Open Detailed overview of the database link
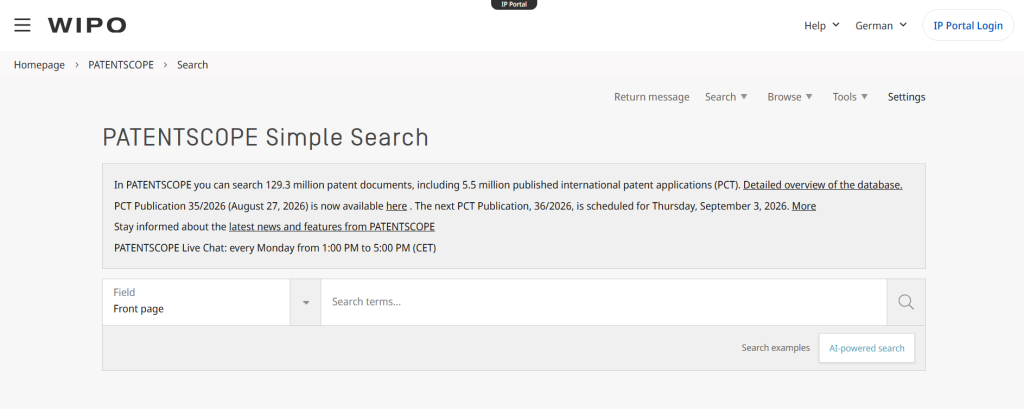Screen dimensions: 1024x409 (x=823, y=185)
